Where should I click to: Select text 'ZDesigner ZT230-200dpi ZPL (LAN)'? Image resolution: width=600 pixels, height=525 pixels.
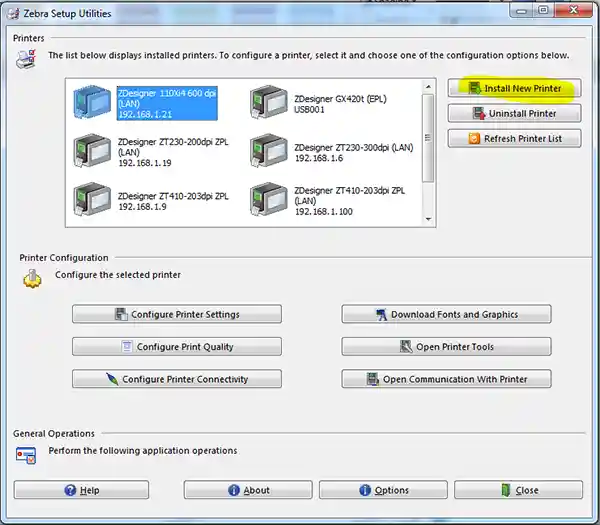(x=173, y=147)
